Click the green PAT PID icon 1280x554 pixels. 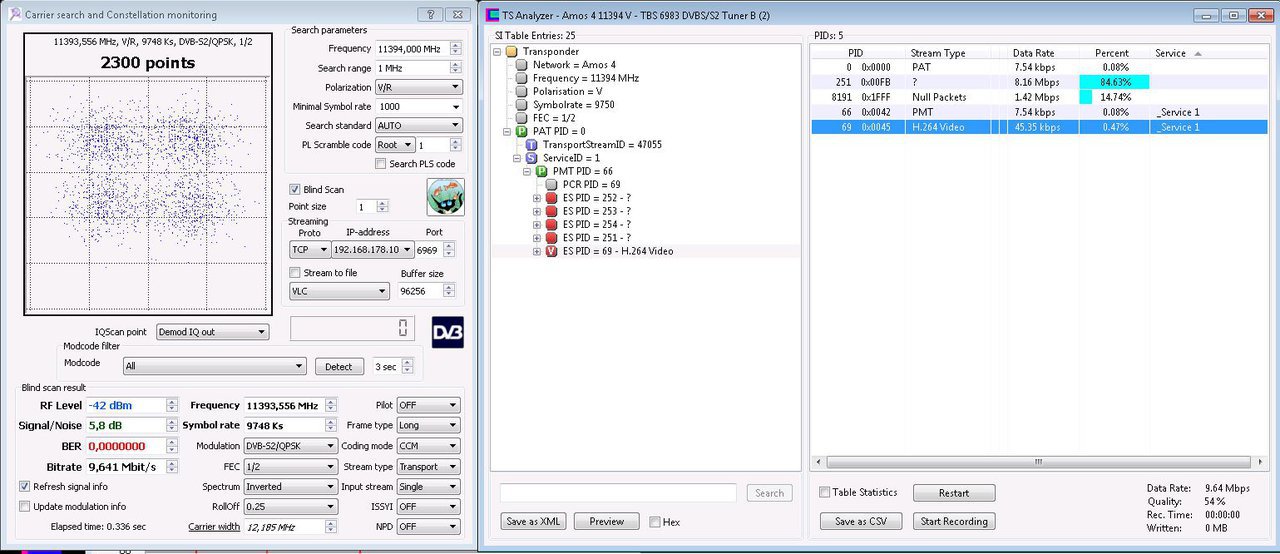coord(521,131)
